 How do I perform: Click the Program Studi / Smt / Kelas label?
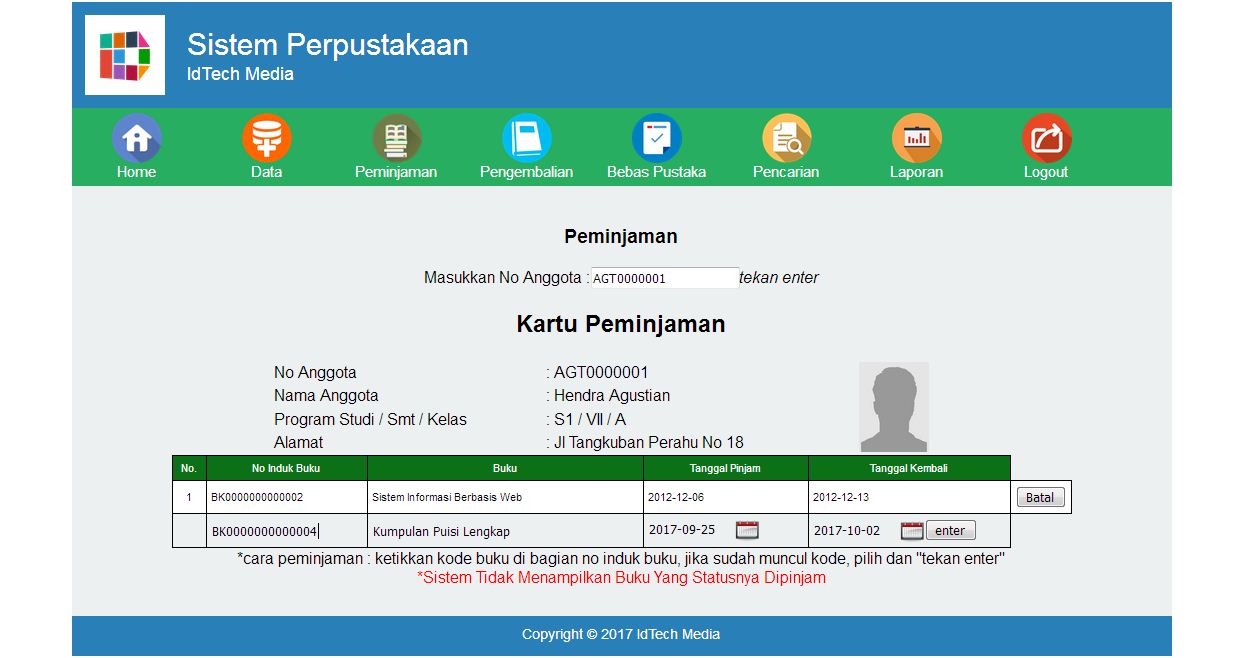point(370,420)
